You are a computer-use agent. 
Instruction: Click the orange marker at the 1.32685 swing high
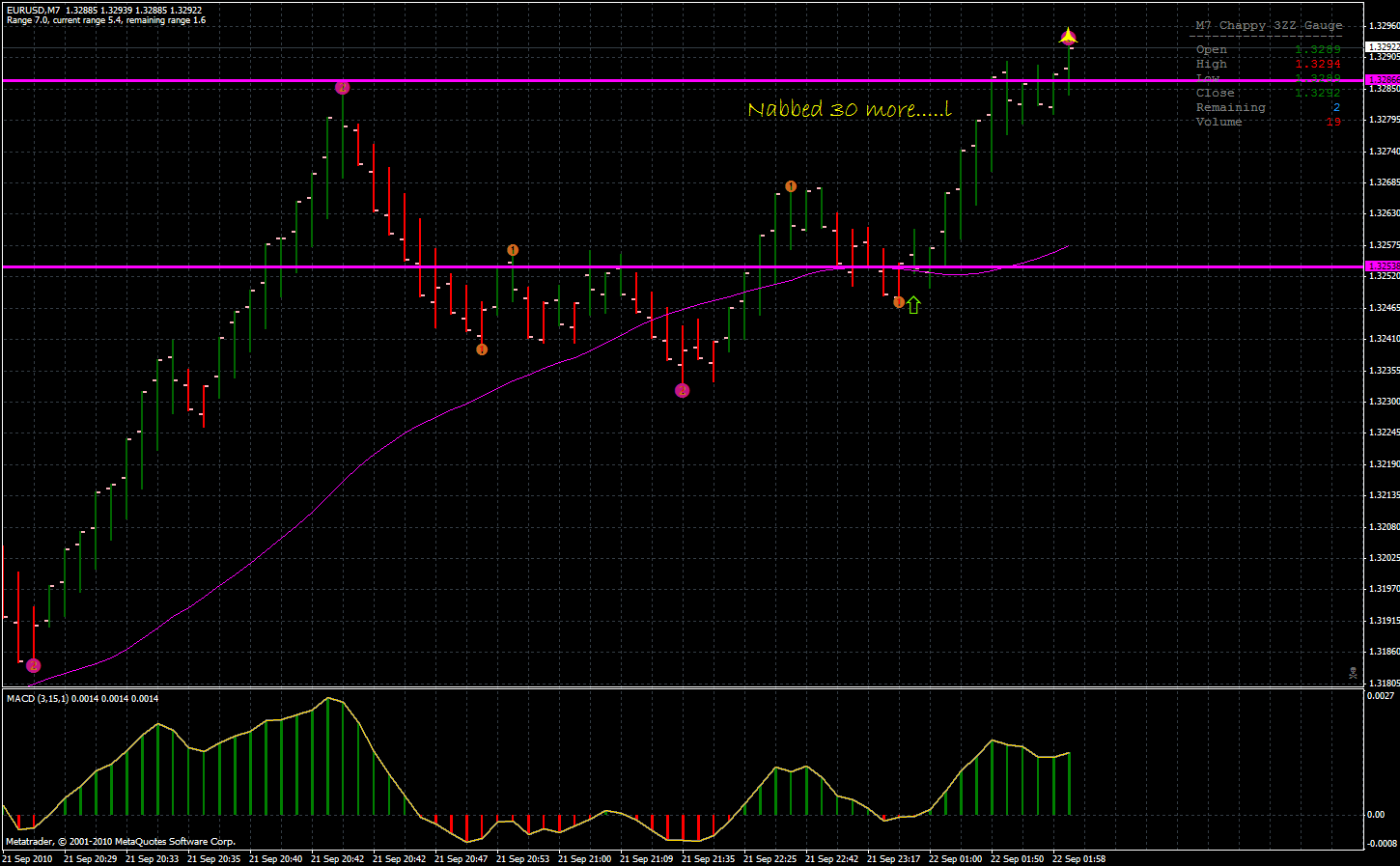(x=791, y=186)
